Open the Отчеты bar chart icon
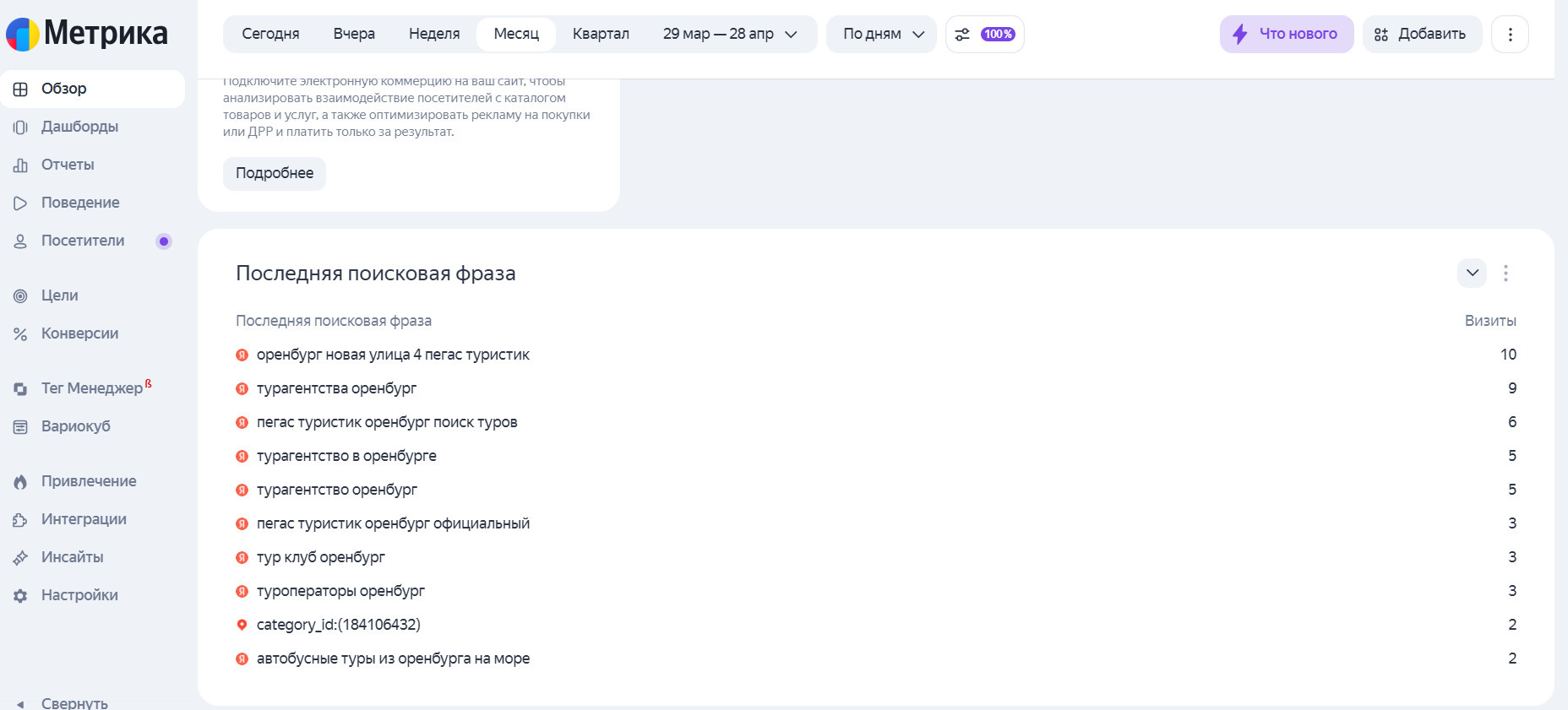The width and height of the screenshot is (1568, 710). (x=20, y=165)
